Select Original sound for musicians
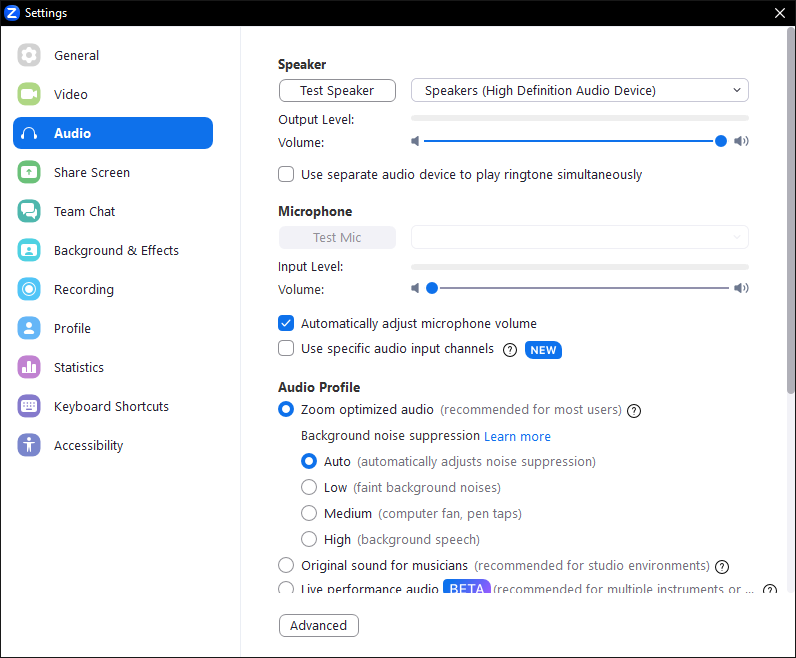Viewport: 796px width, 658px height. (286, 565)
